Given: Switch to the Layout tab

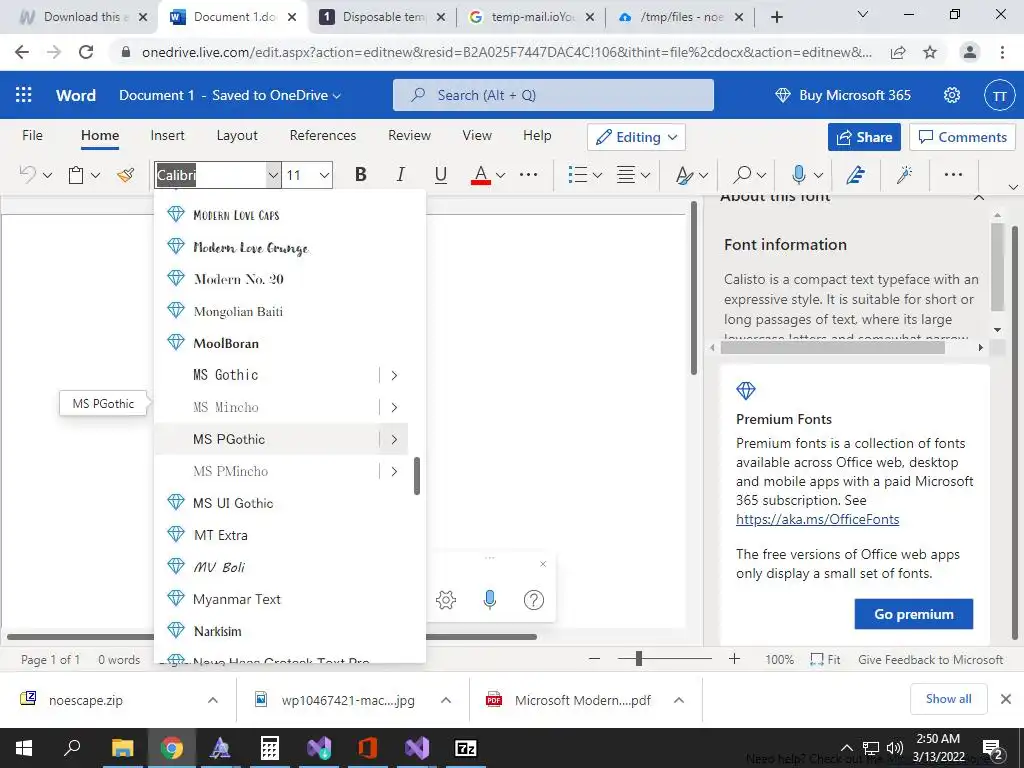Looking at the screenshot, I should (x=237, y=135).
